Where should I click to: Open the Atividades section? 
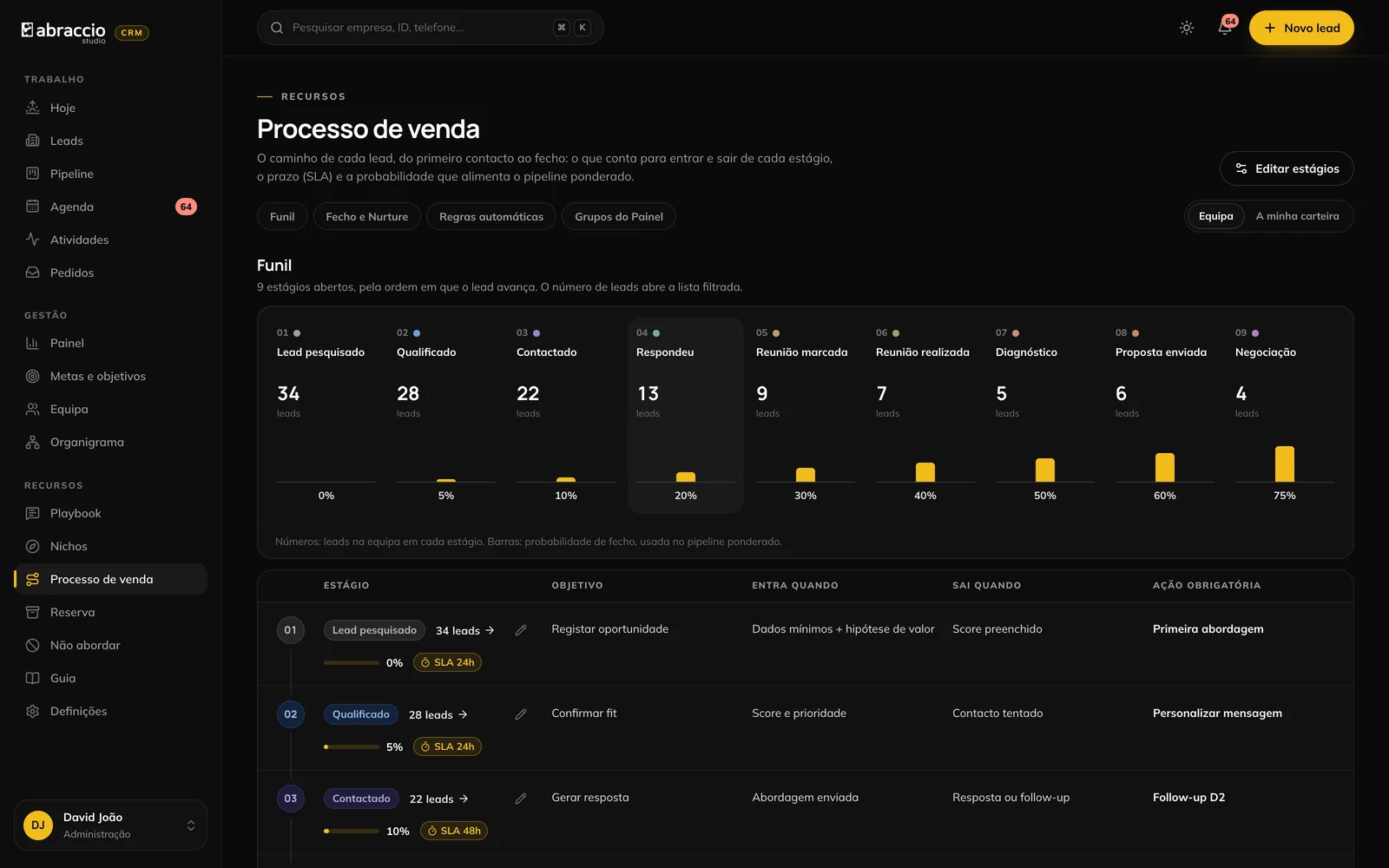110,240
